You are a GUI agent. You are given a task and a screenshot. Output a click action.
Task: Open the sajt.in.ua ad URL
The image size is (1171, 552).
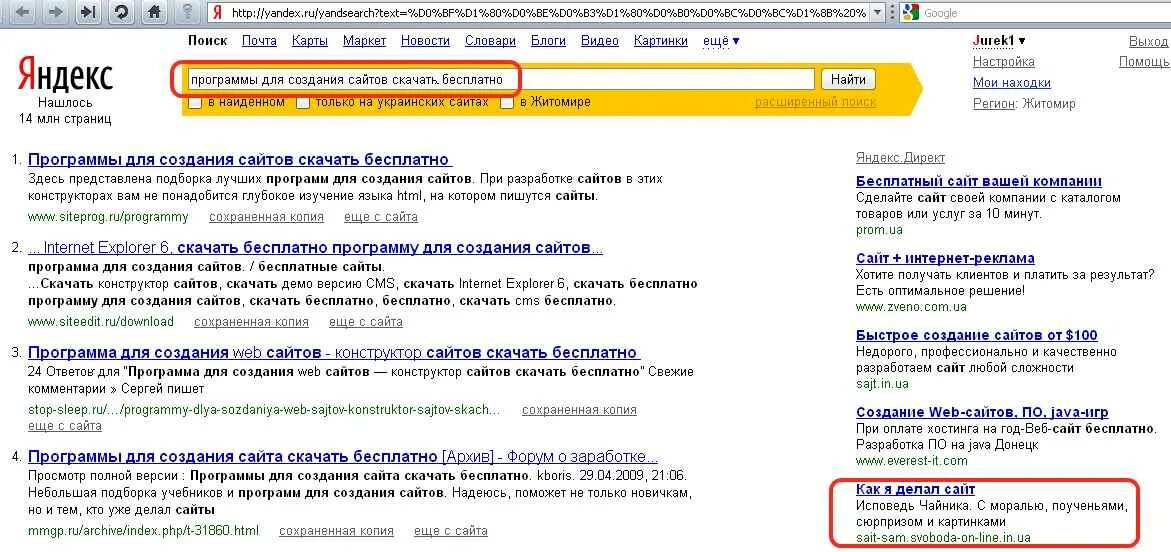tap(883, 384)
